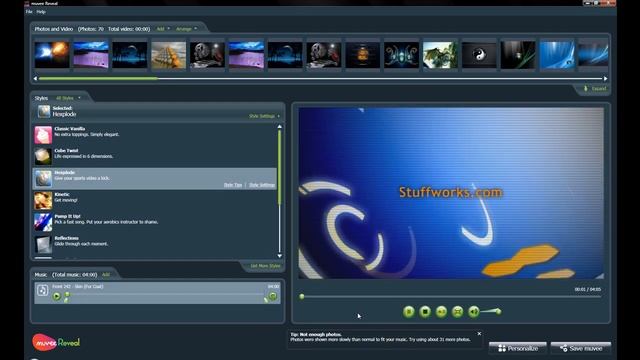Screen dimensions: 640x360
Task: Click the third playback control icon
Action: click(441, 312)
